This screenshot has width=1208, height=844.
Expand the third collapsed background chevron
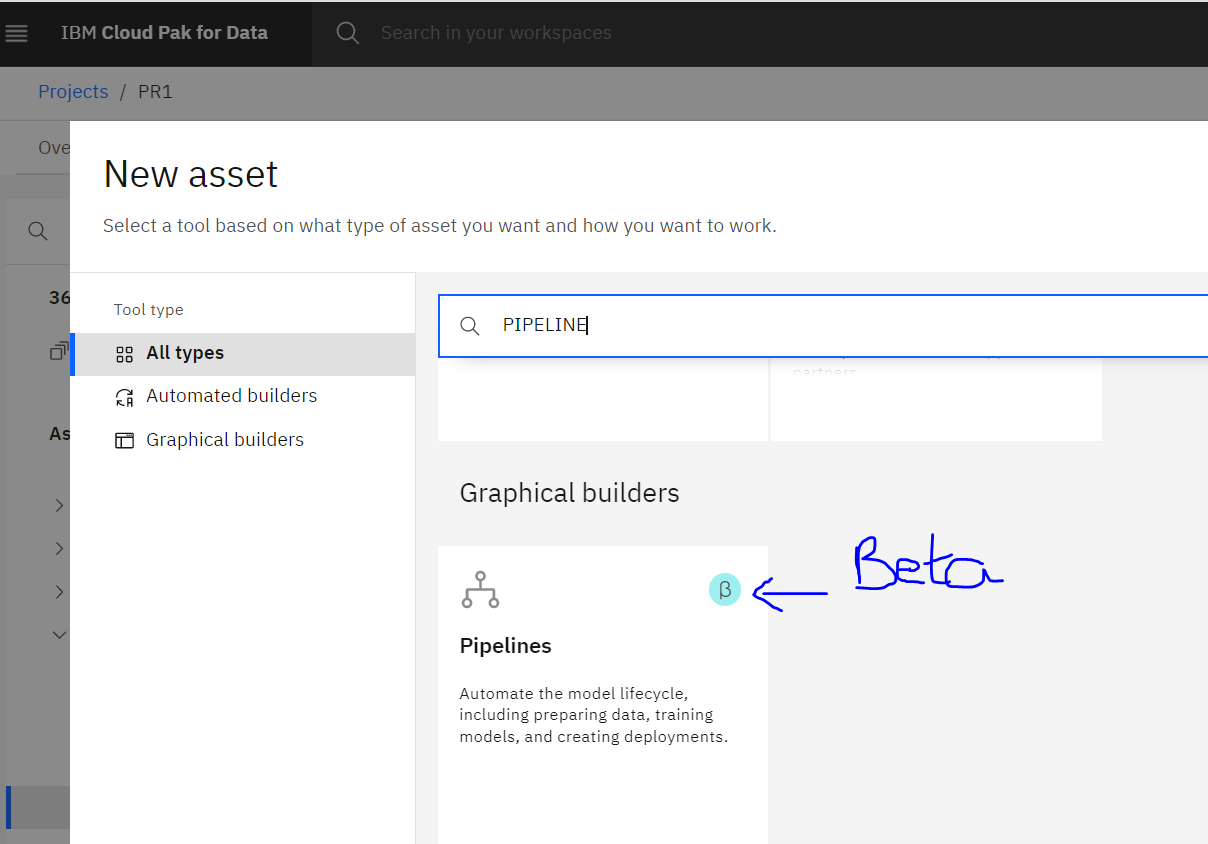pos(59,592)
